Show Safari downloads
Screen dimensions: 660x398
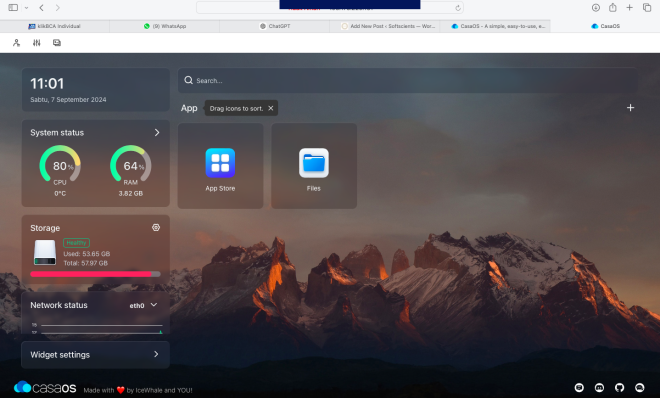596,8
